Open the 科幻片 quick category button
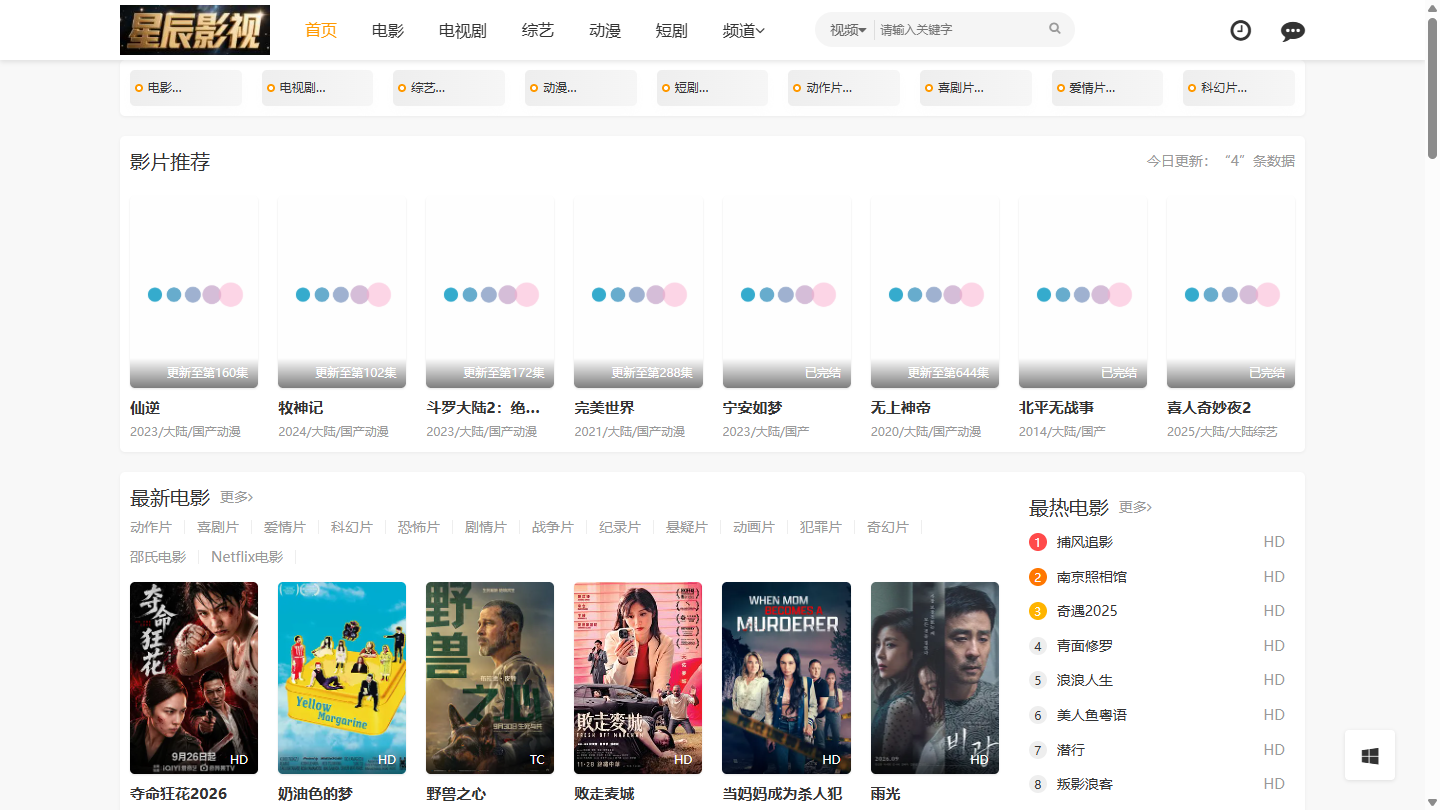 pos(1239,88)
